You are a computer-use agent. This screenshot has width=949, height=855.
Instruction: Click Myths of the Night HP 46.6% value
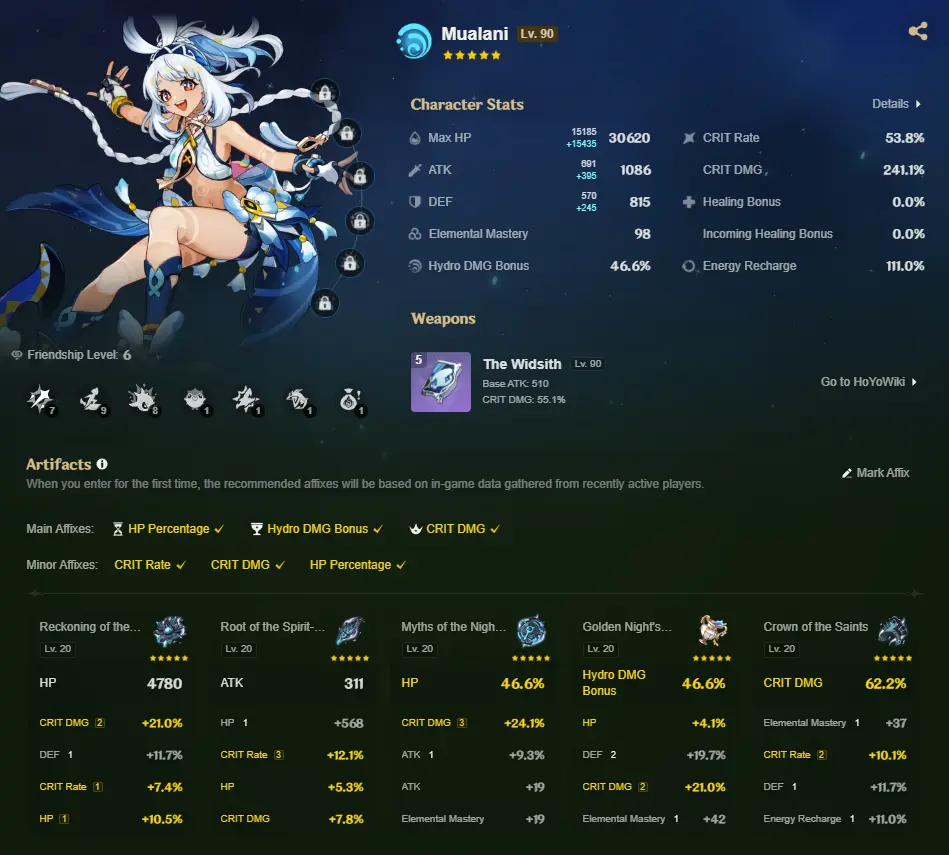pos(522,684)
